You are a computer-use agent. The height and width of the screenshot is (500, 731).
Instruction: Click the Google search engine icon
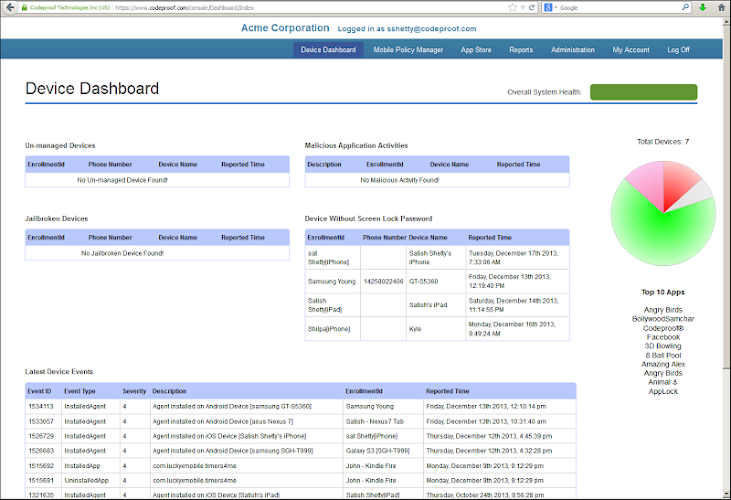548,7
